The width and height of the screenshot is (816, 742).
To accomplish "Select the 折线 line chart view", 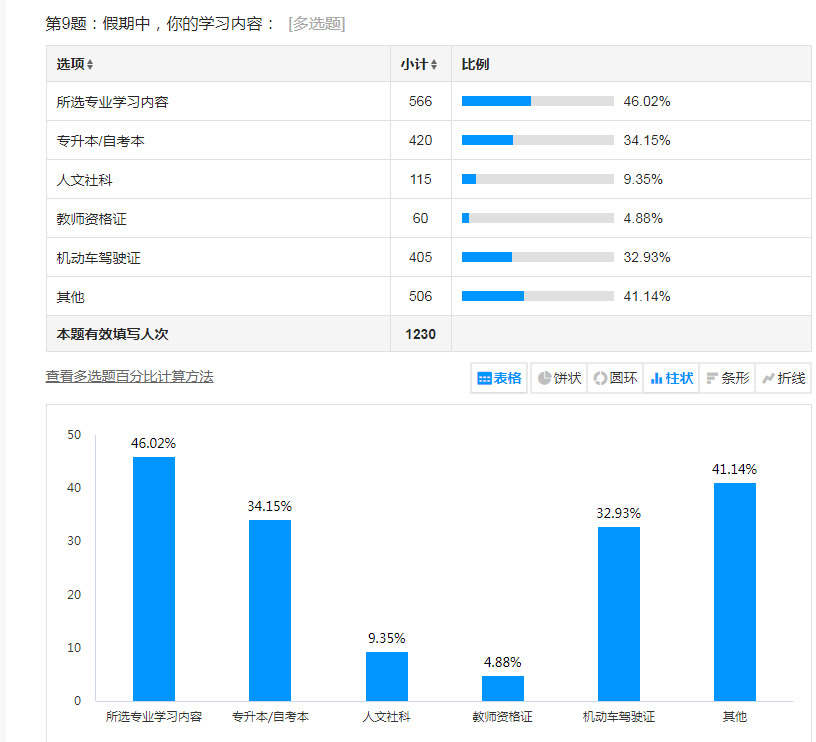I will [x=783, y=378].
